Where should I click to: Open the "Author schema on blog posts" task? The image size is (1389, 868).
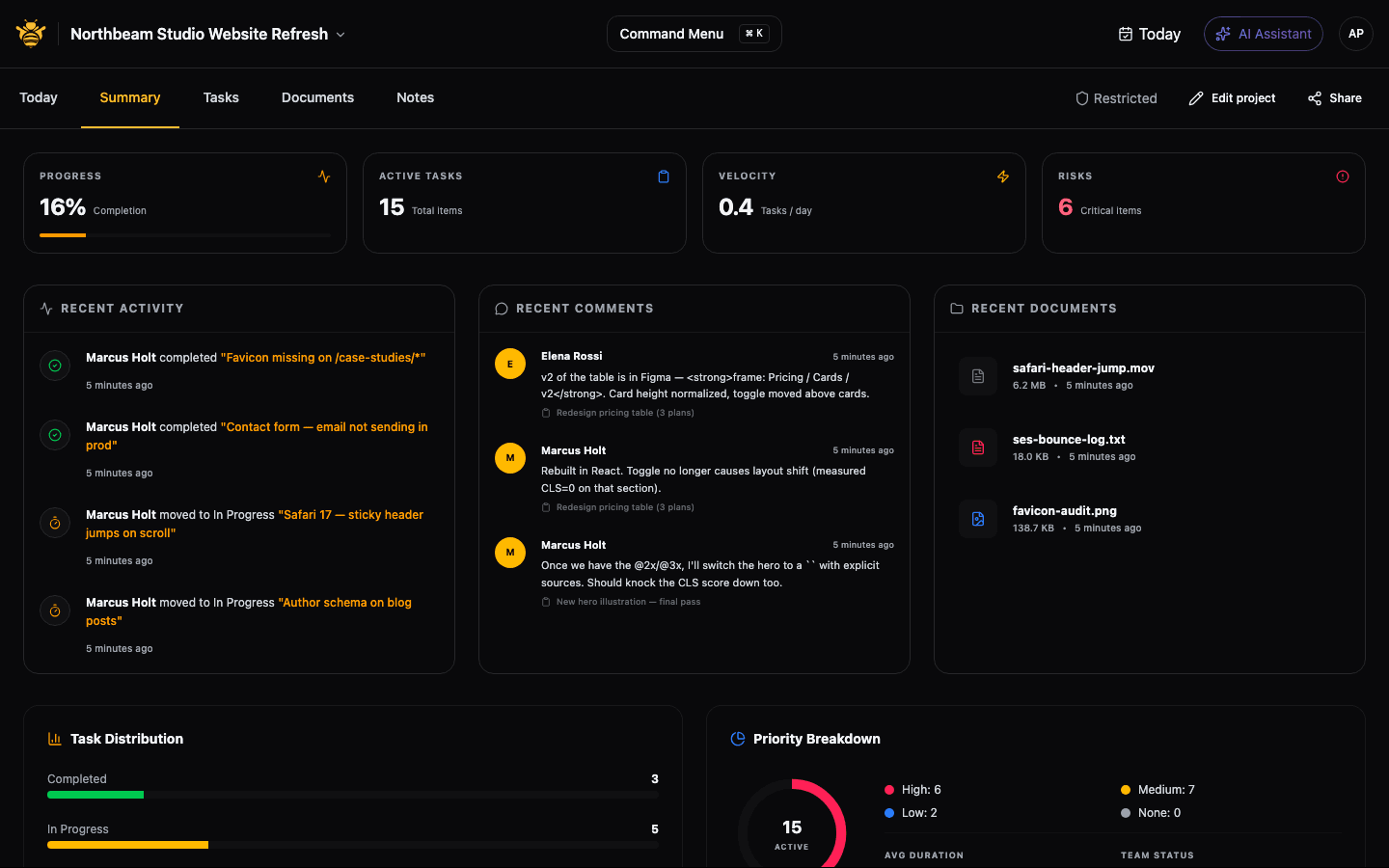point(249,611)
